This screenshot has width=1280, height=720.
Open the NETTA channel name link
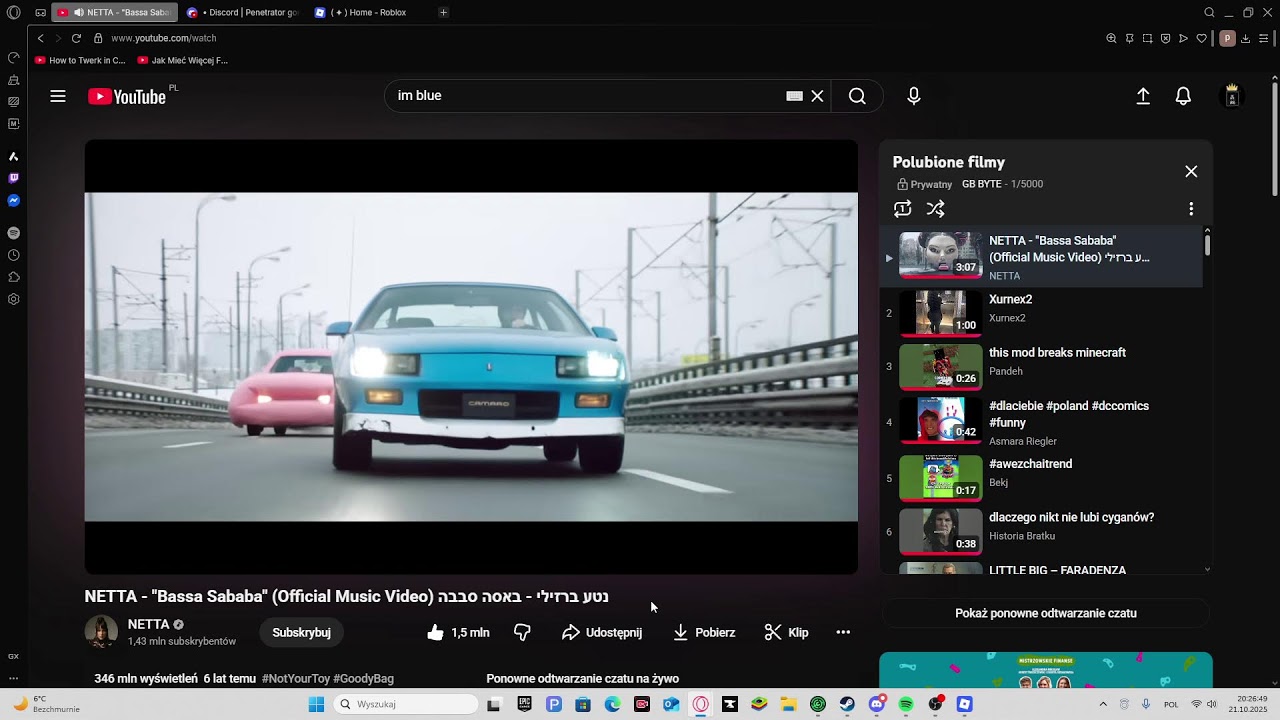[148, 624]
